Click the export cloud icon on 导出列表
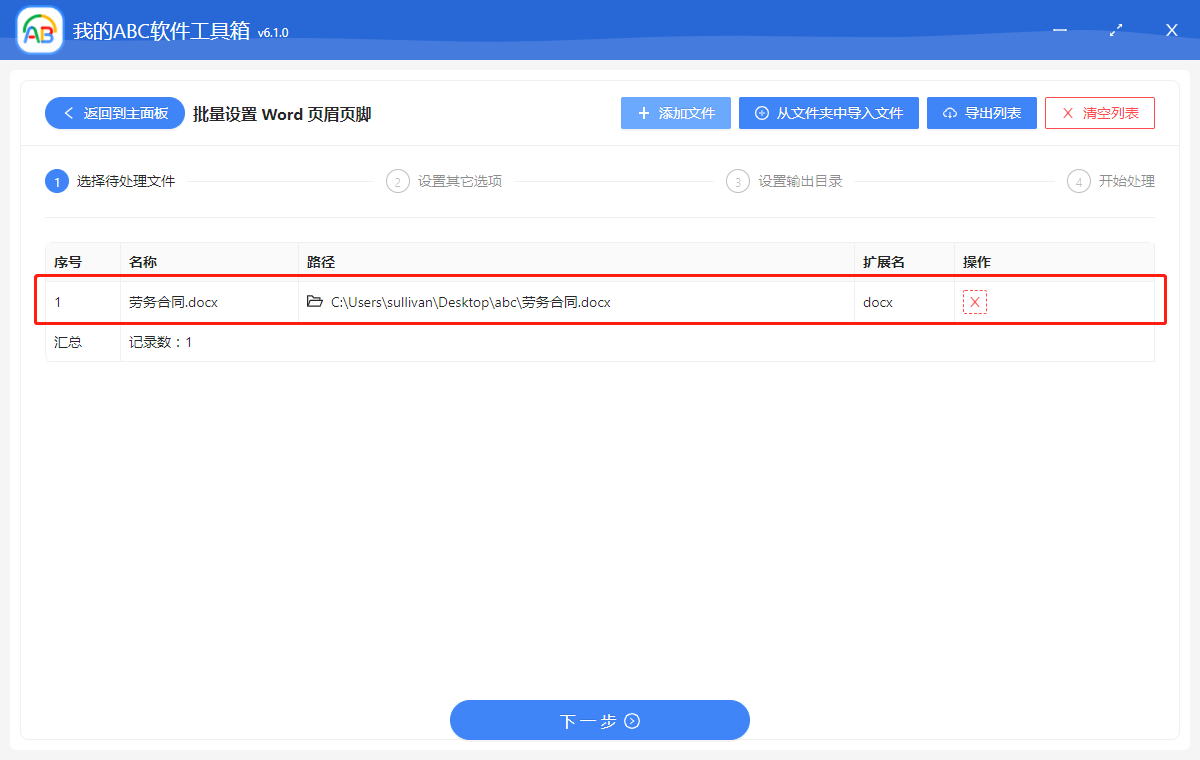 (948, 113)
